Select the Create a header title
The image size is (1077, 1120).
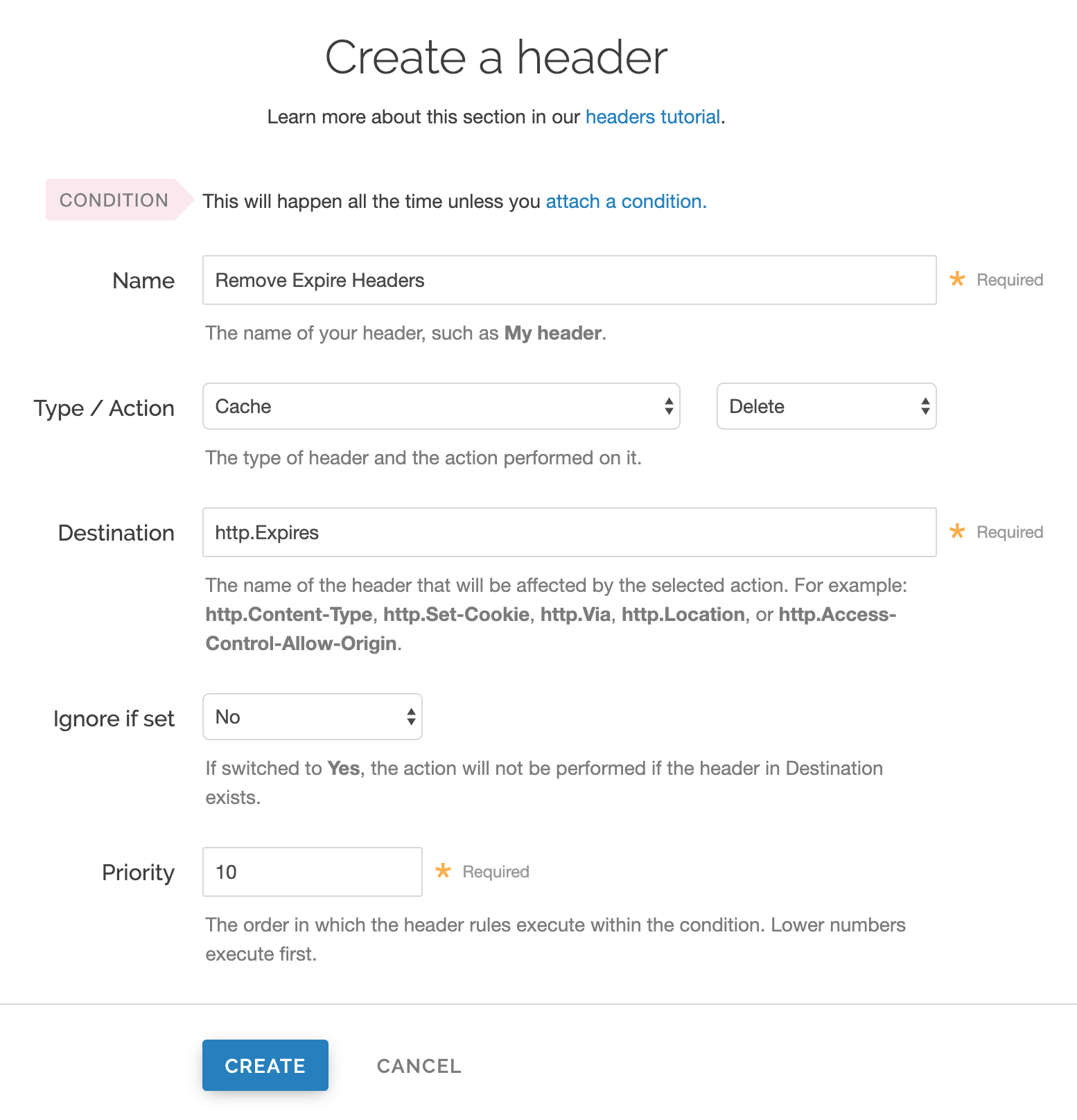[496, 58]
